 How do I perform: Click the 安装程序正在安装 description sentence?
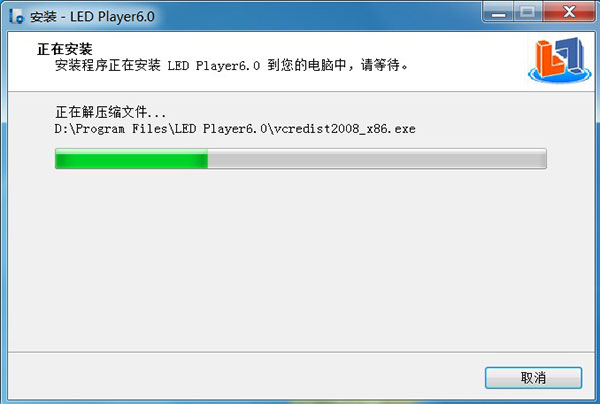click(232, 65)
